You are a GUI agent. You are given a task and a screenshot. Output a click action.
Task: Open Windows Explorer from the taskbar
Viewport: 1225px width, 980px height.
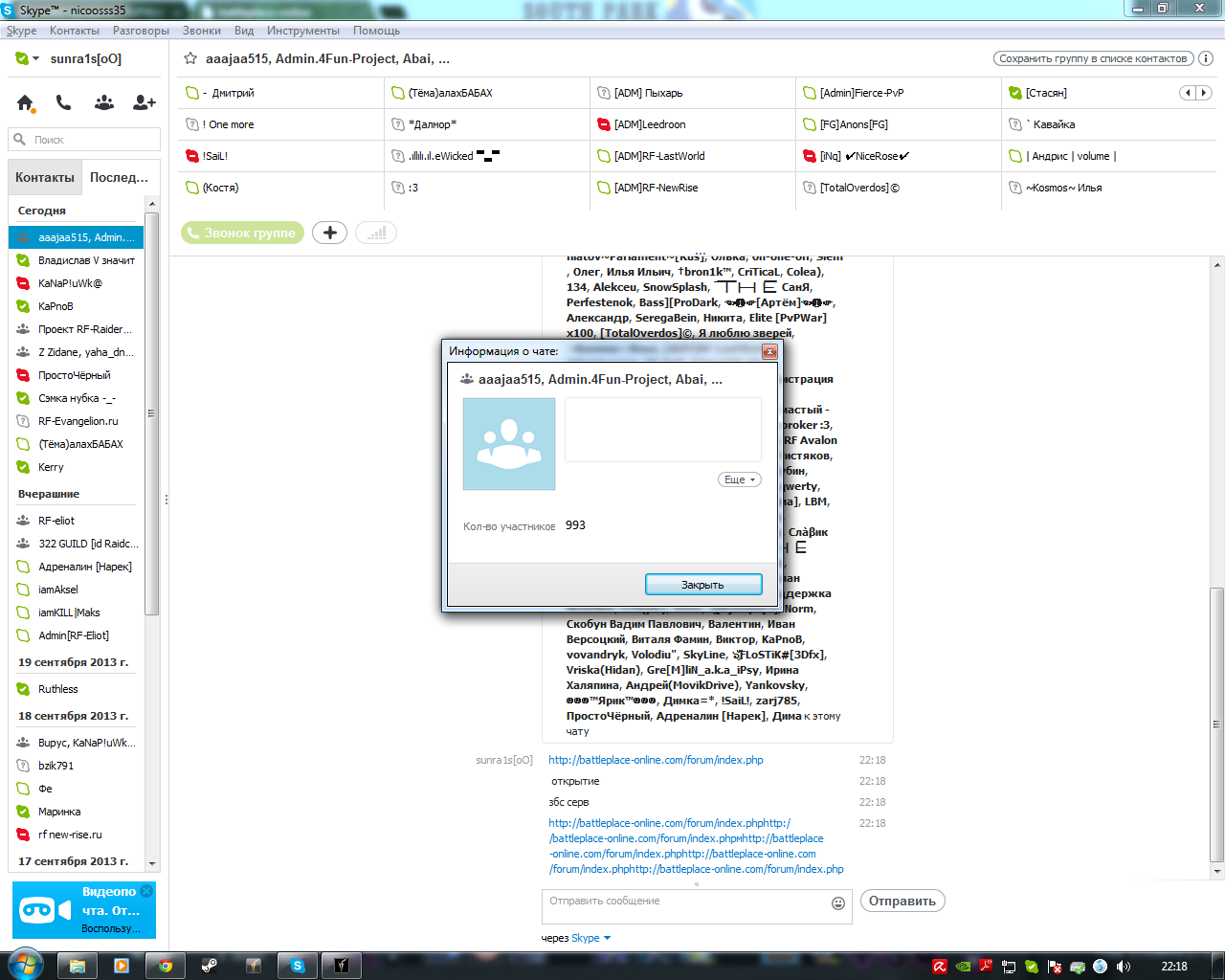coord(78,966)
